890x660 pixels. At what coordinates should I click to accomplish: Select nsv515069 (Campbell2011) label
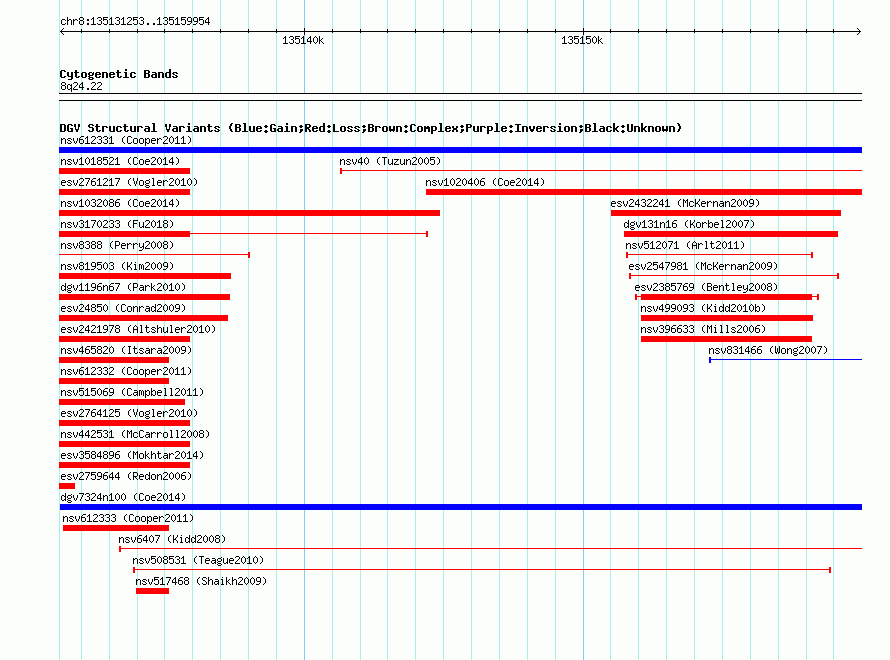point(132,392)
